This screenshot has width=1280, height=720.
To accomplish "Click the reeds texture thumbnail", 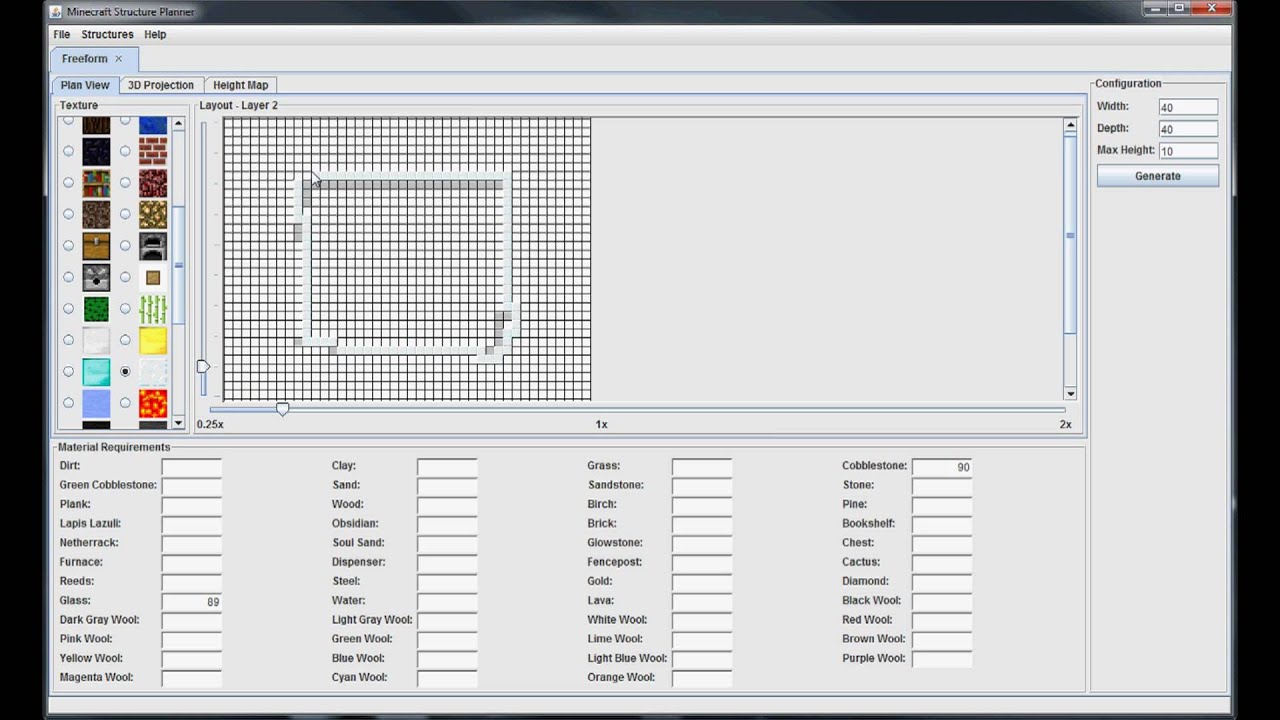I will [153, 309].
